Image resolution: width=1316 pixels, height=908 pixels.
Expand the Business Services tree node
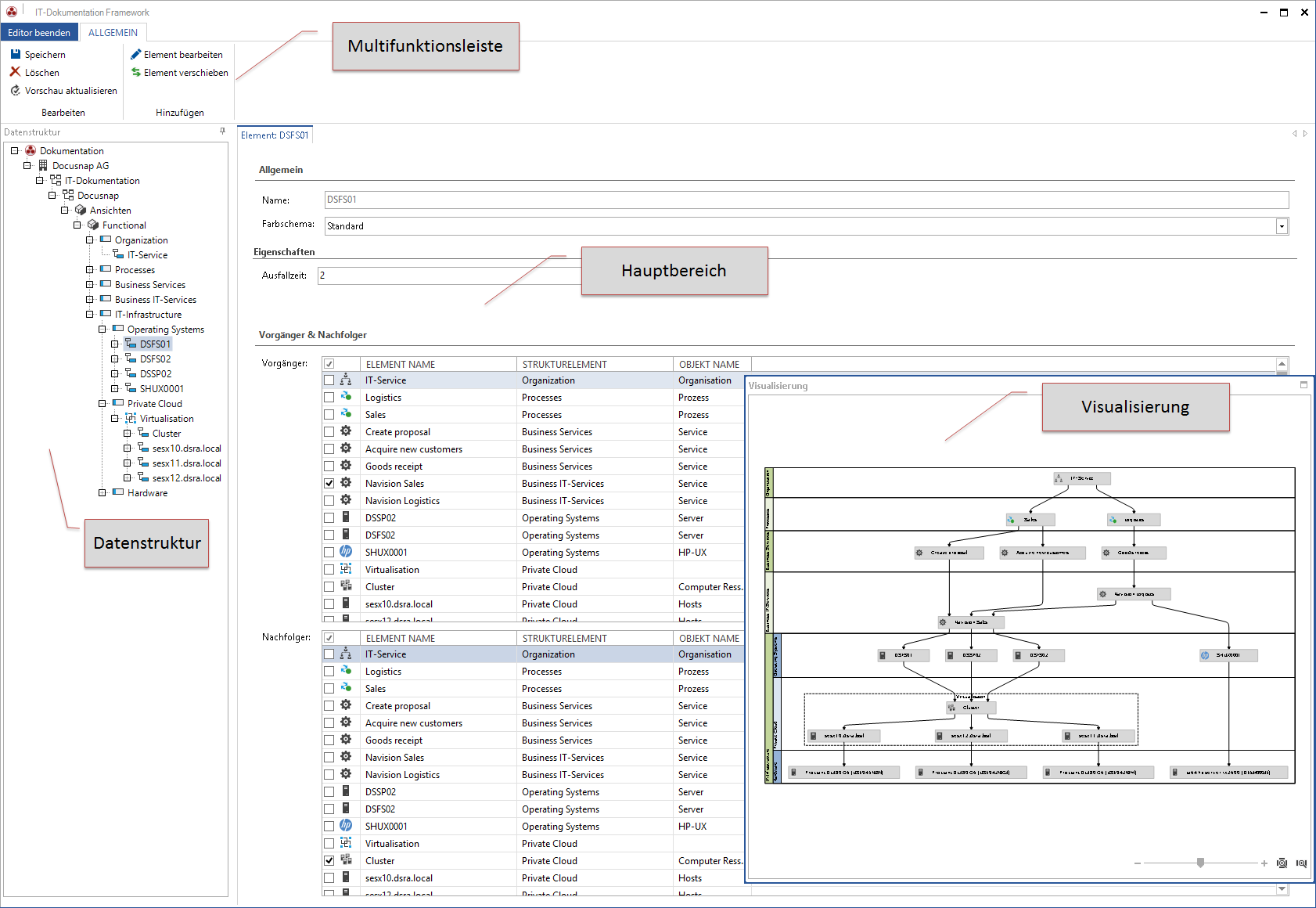pyautogui.click(x=90, y=284)
